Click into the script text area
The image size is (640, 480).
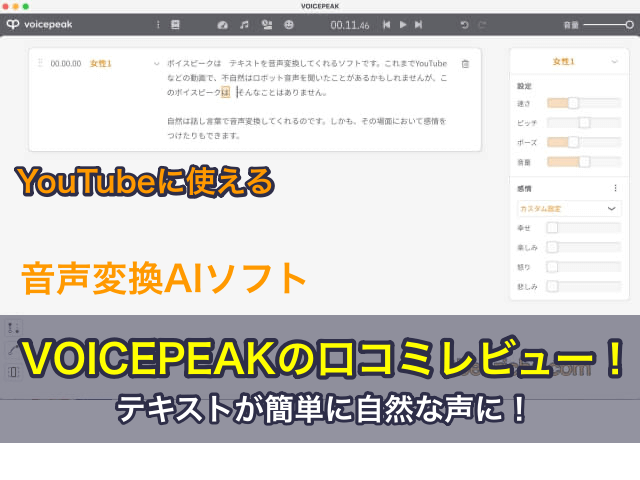pyautogui.click(x=307, y=99)
